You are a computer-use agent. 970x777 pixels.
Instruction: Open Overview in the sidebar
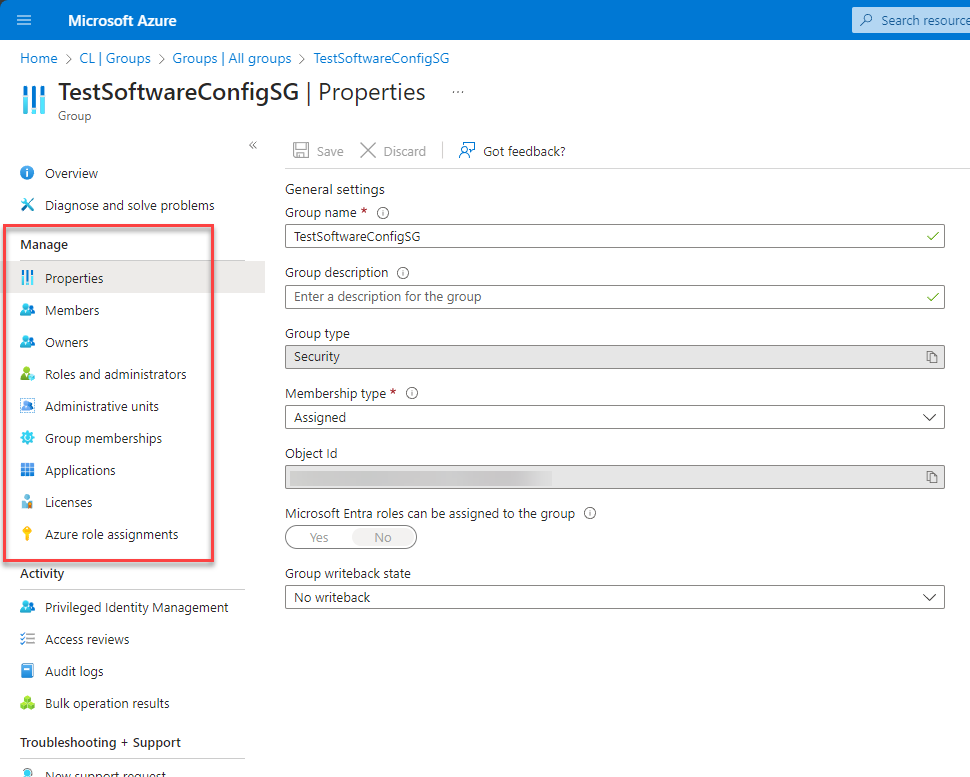pyautogui.click(x=71, y=173)
